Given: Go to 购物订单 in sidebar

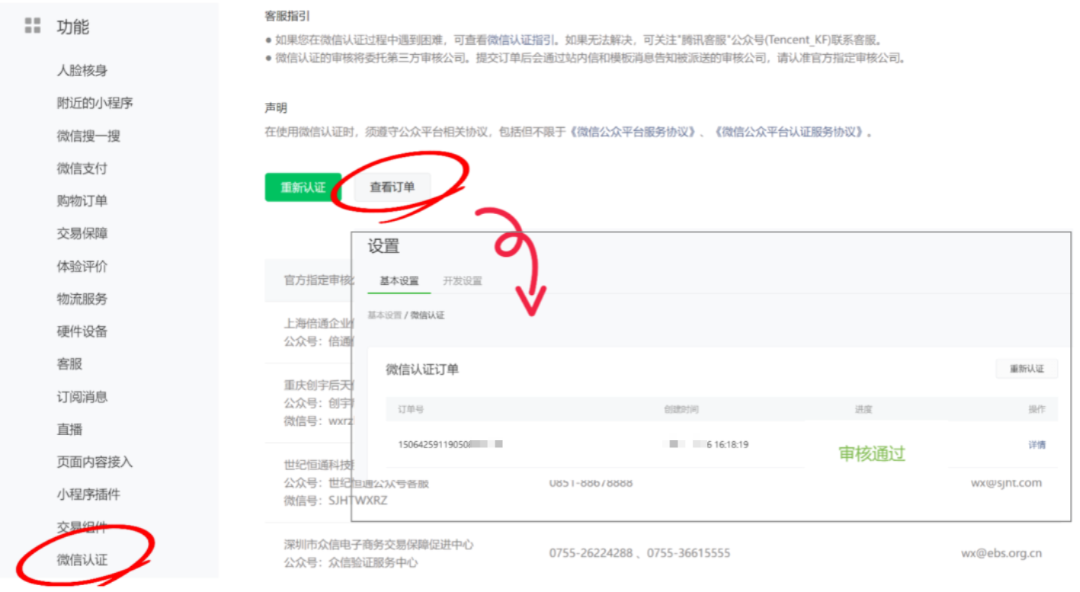Looking at the screenshot, I should (x=82, y=201).
